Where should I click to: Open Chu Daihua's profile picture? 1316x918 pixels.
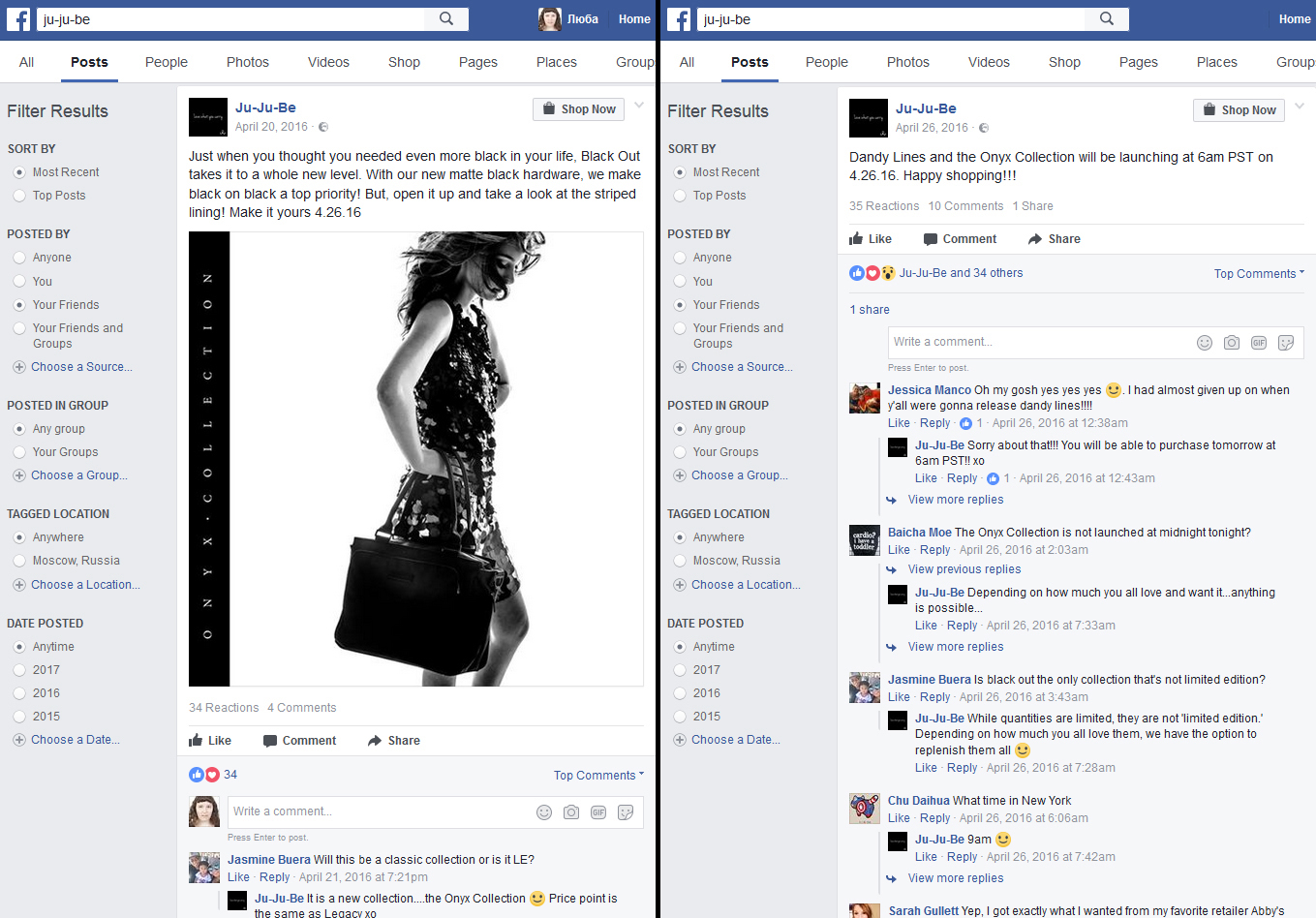(x=865, y=809)
